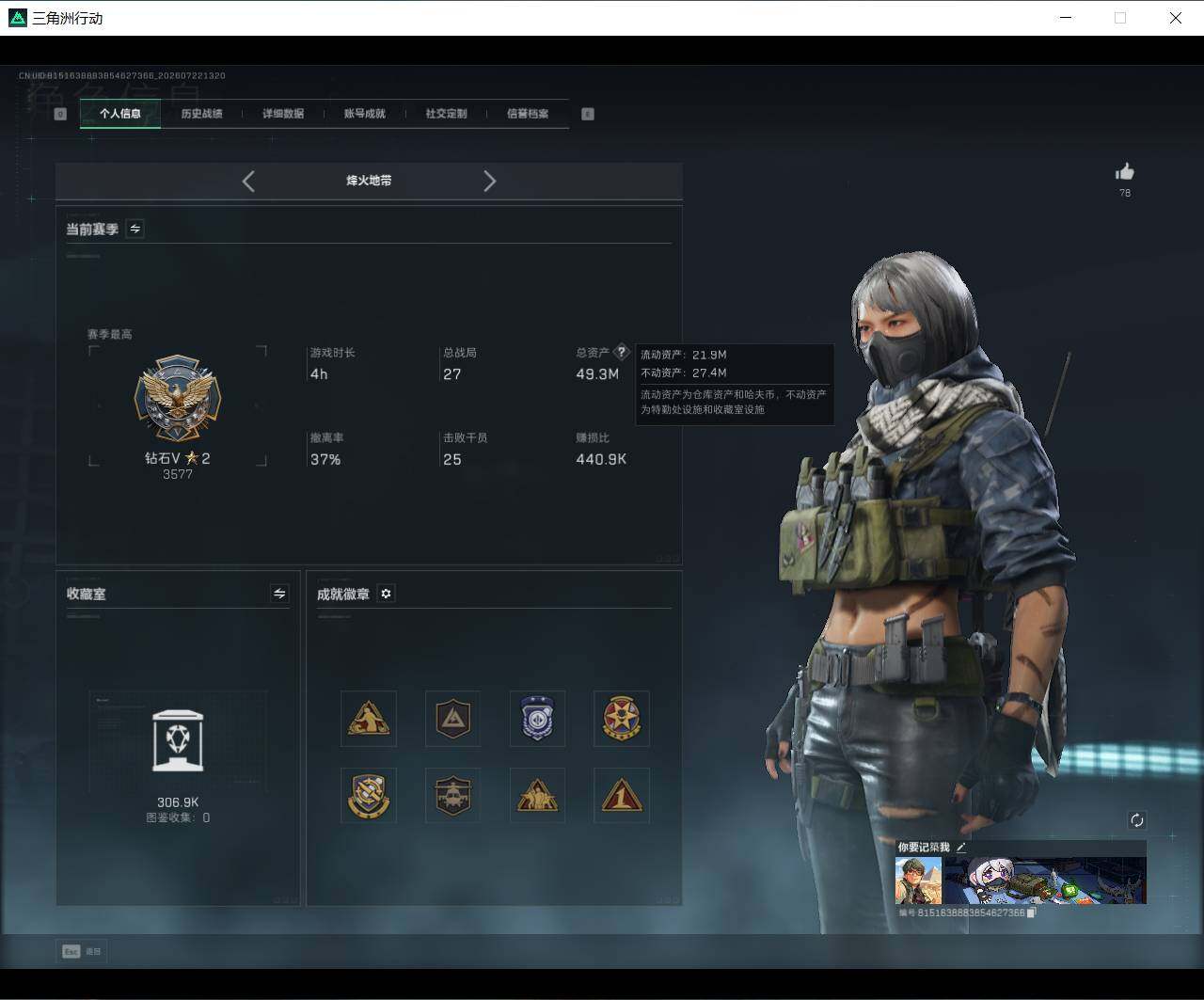Image resolution: width=1204 pixels, height=1000 pixels.
Task: Open the 账号成就 tab
Action: (365, 114)
